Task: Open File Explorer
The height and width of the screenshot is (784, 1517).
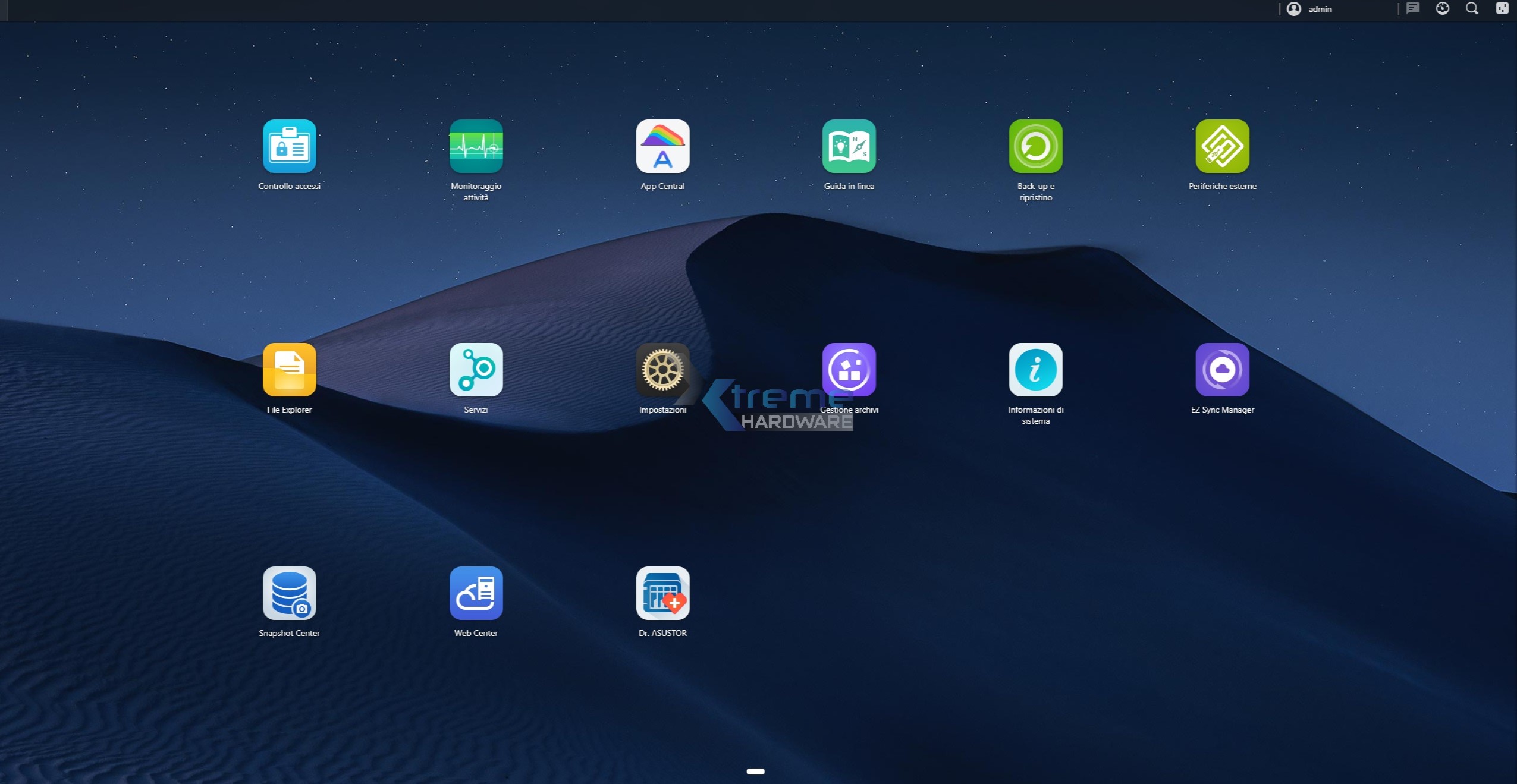Action: click(289, 370)
